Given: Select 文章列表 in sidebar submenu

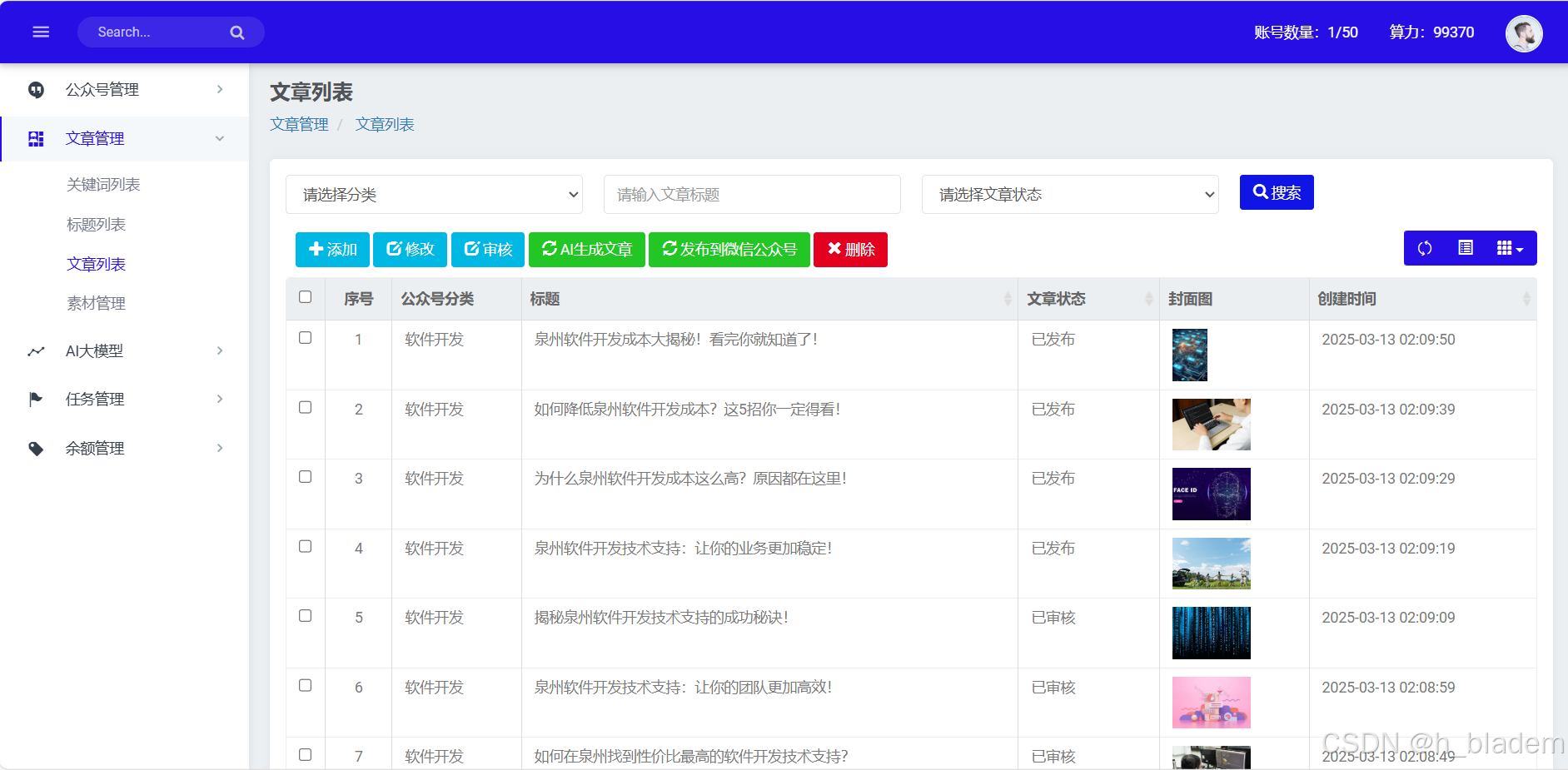Looking at the screenshot, I should (97, 265).
